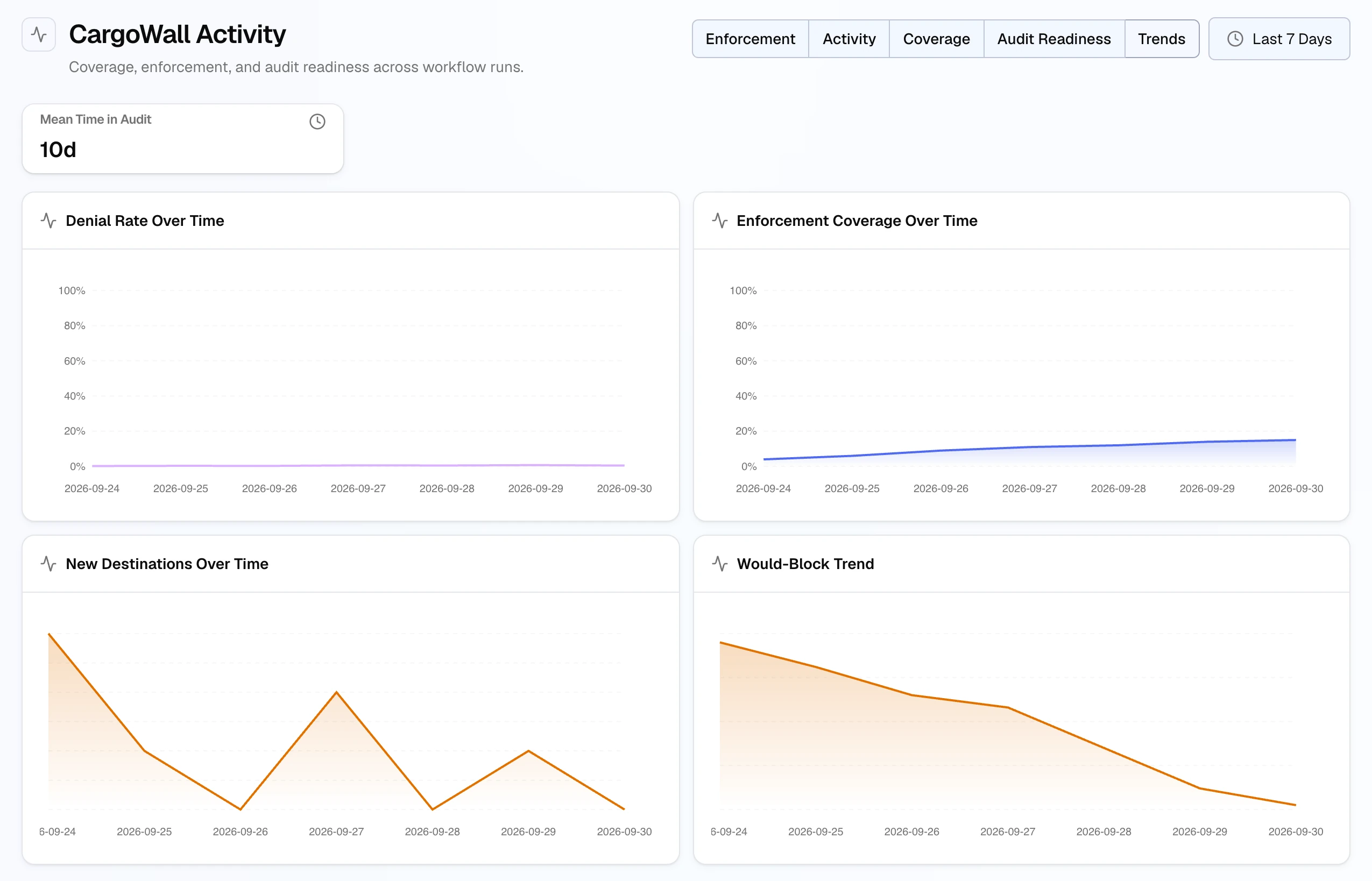1372x881 pixels.
Task: Click the 2026-09-24 start of Denial Rate line
Action: (93, 466)
